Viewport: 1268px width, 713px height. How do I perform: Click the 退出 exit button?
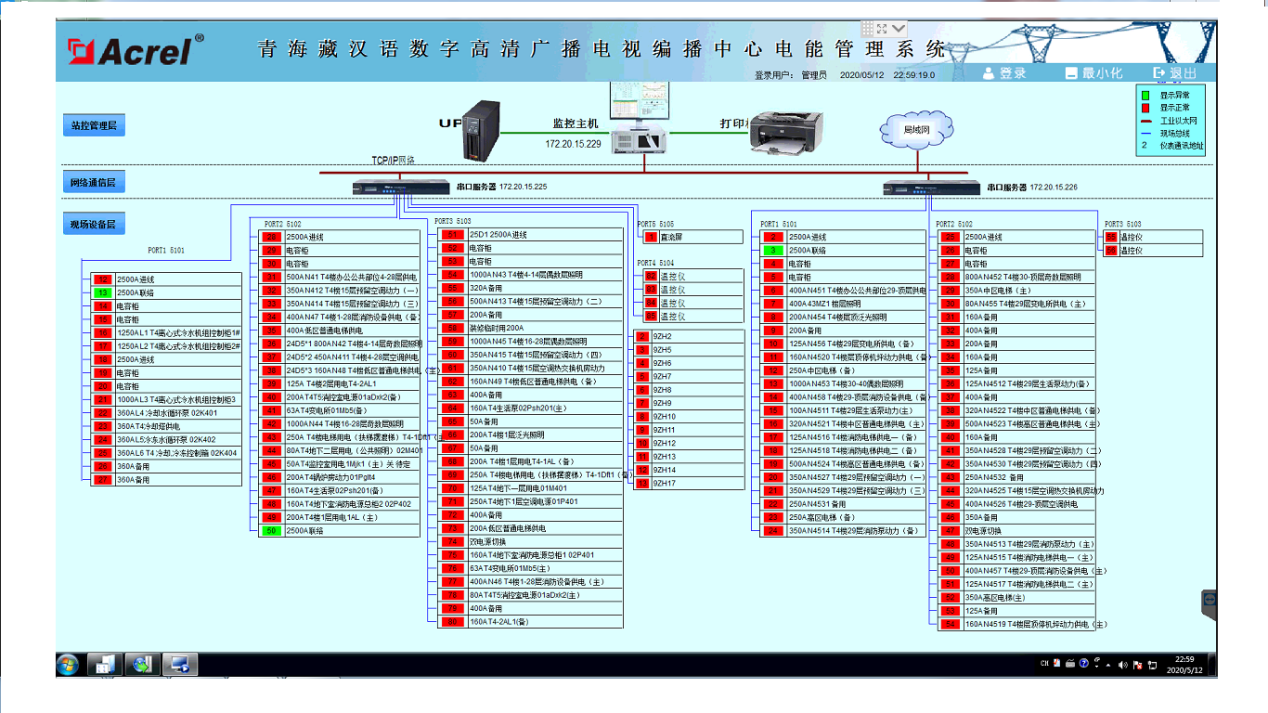click(x=1174, y=73)
